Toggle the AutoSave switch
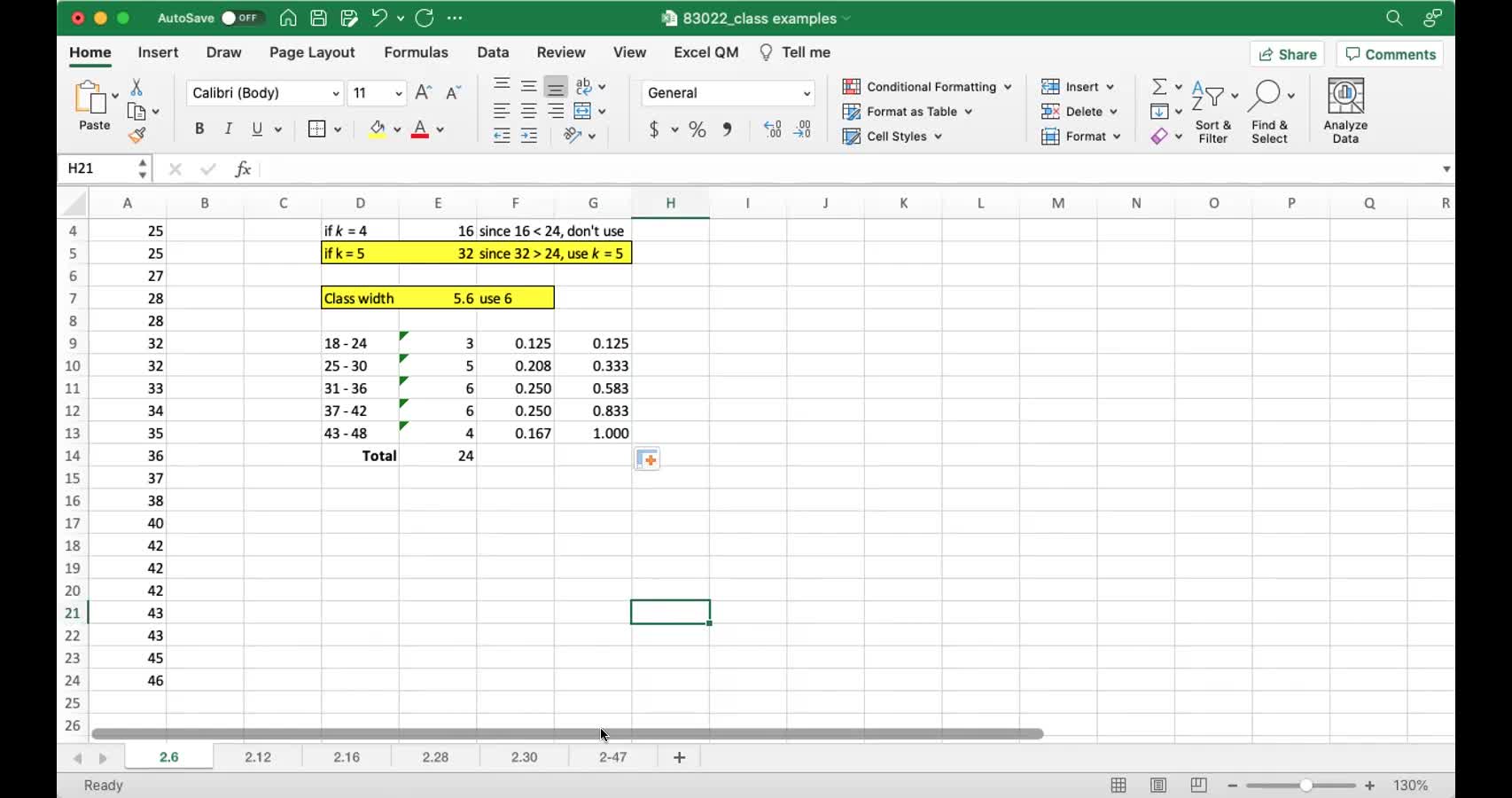Viewport: 1512px width, 798px height. click(x=240, y=18)
